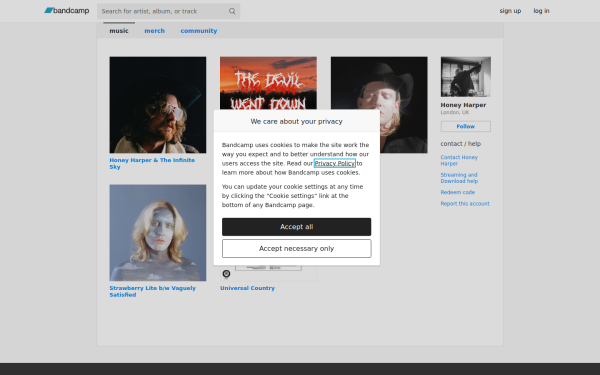Open Honey Harper & The Infinite Sky title link
The width and height of the screenshot is (600, 375).
(152, 163)
